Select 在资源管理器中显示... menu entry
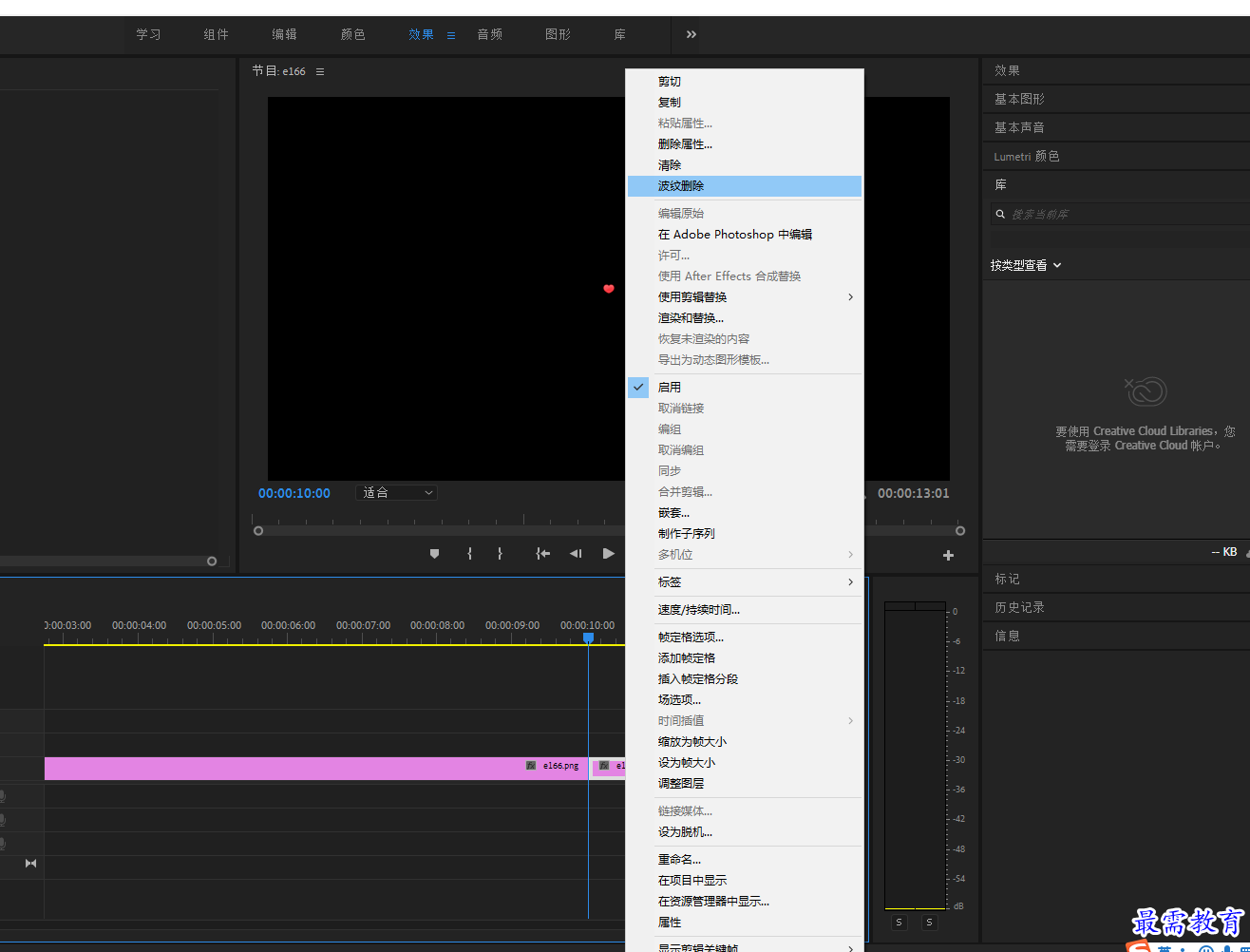The width and height of the screenshot is (1250, 952). pos(745,902)
